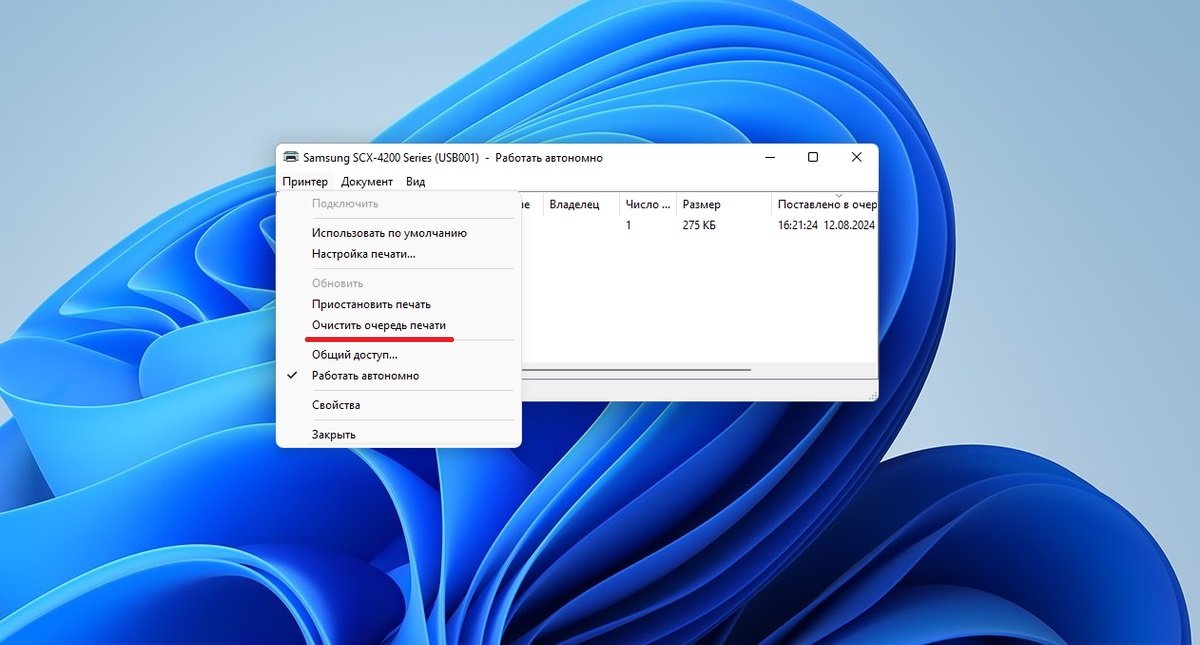Viewport: 1200px width, 645px height.
Task: Click the horizontal scrollbar
Action: coord(636,370)
